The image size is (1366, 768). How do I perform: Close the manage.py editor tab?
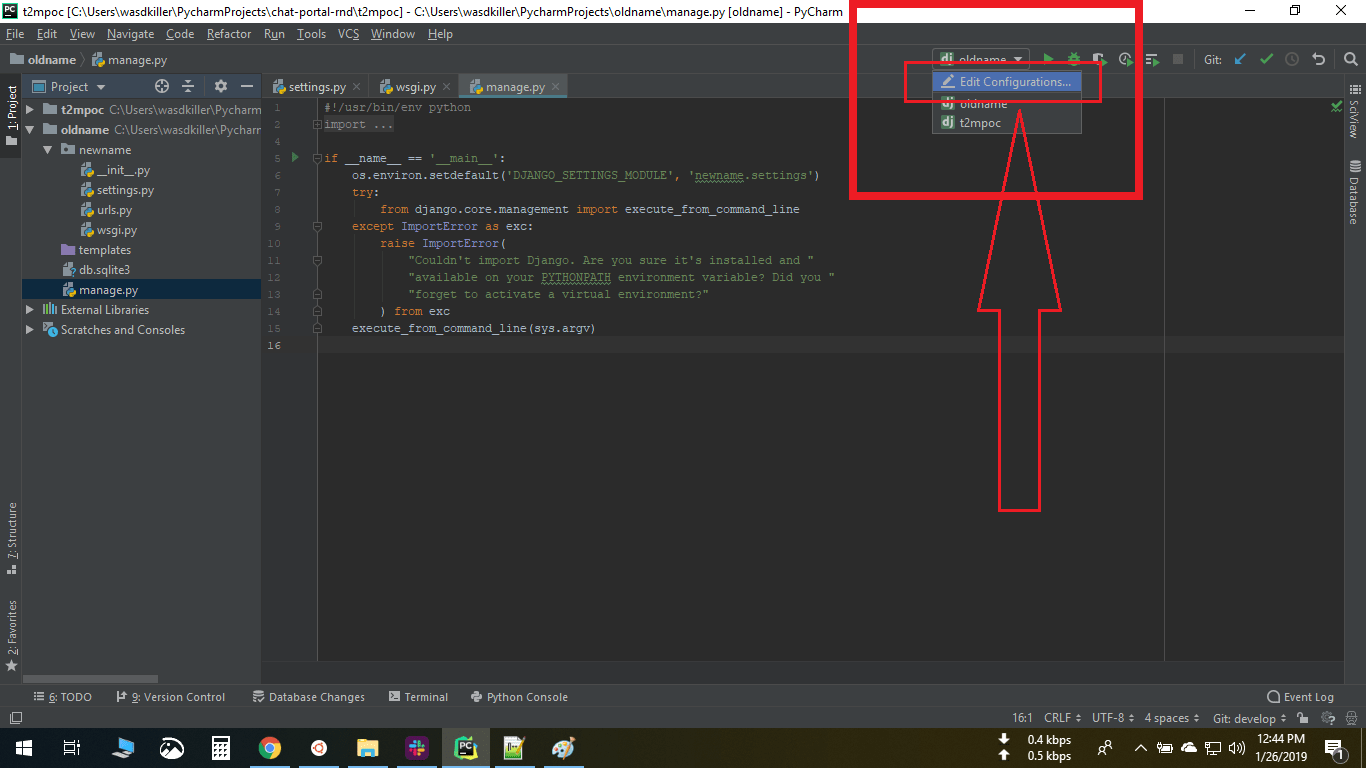pos(556,87)
